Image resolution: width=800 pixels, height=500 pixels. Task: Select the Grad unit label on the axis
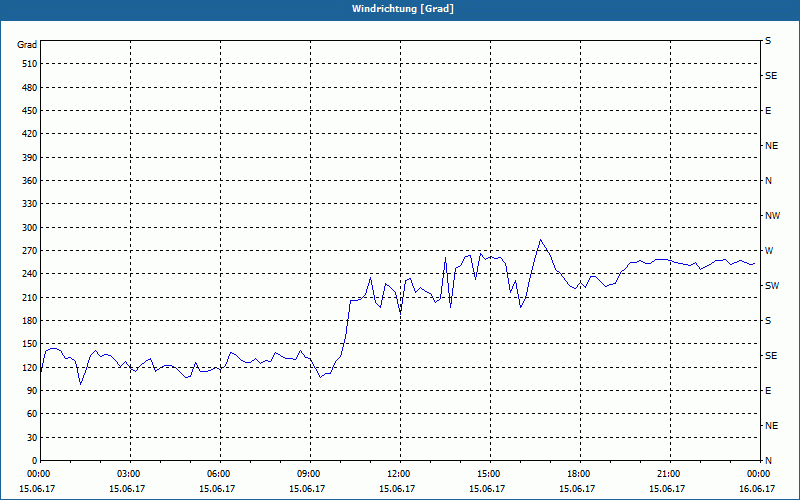click(27, 45)
